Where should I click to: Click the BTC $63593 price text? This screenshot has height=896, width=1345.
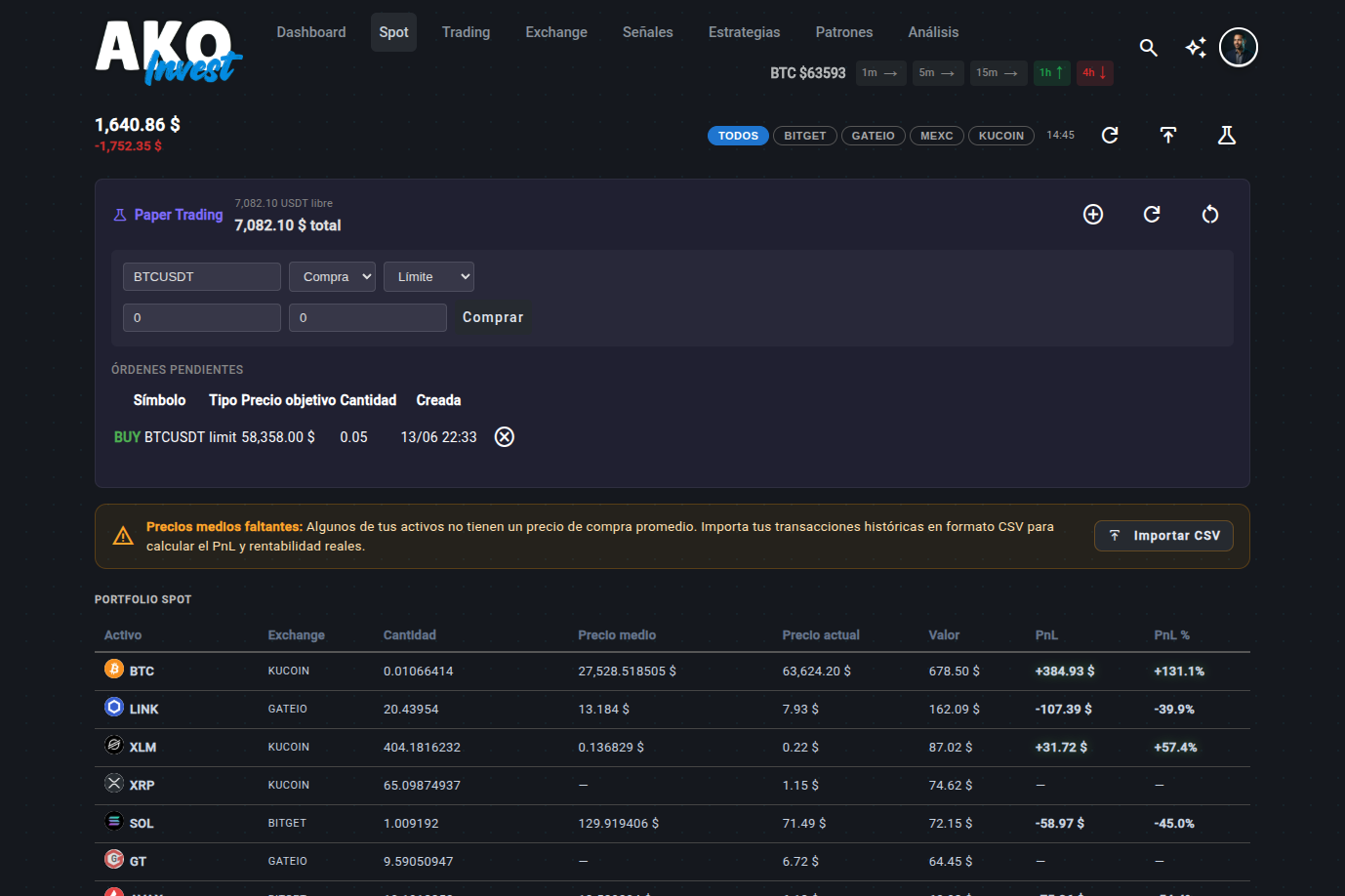pyautogui.click(x=808, y=73)
